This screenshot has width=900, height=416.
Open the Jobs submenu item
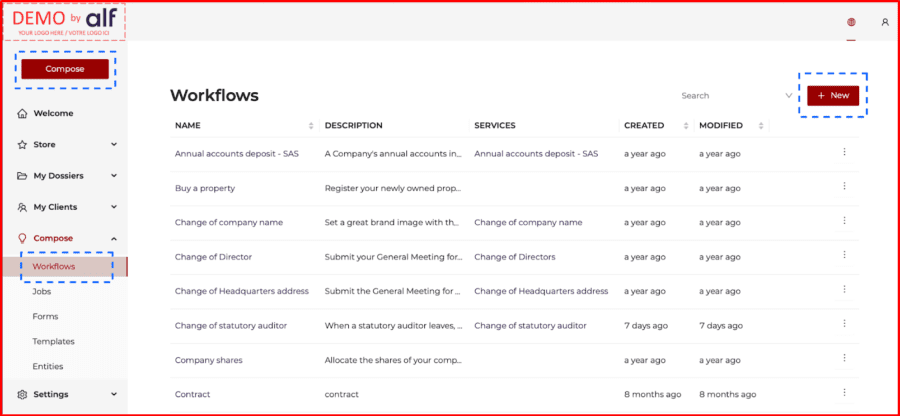pos(42,291)
